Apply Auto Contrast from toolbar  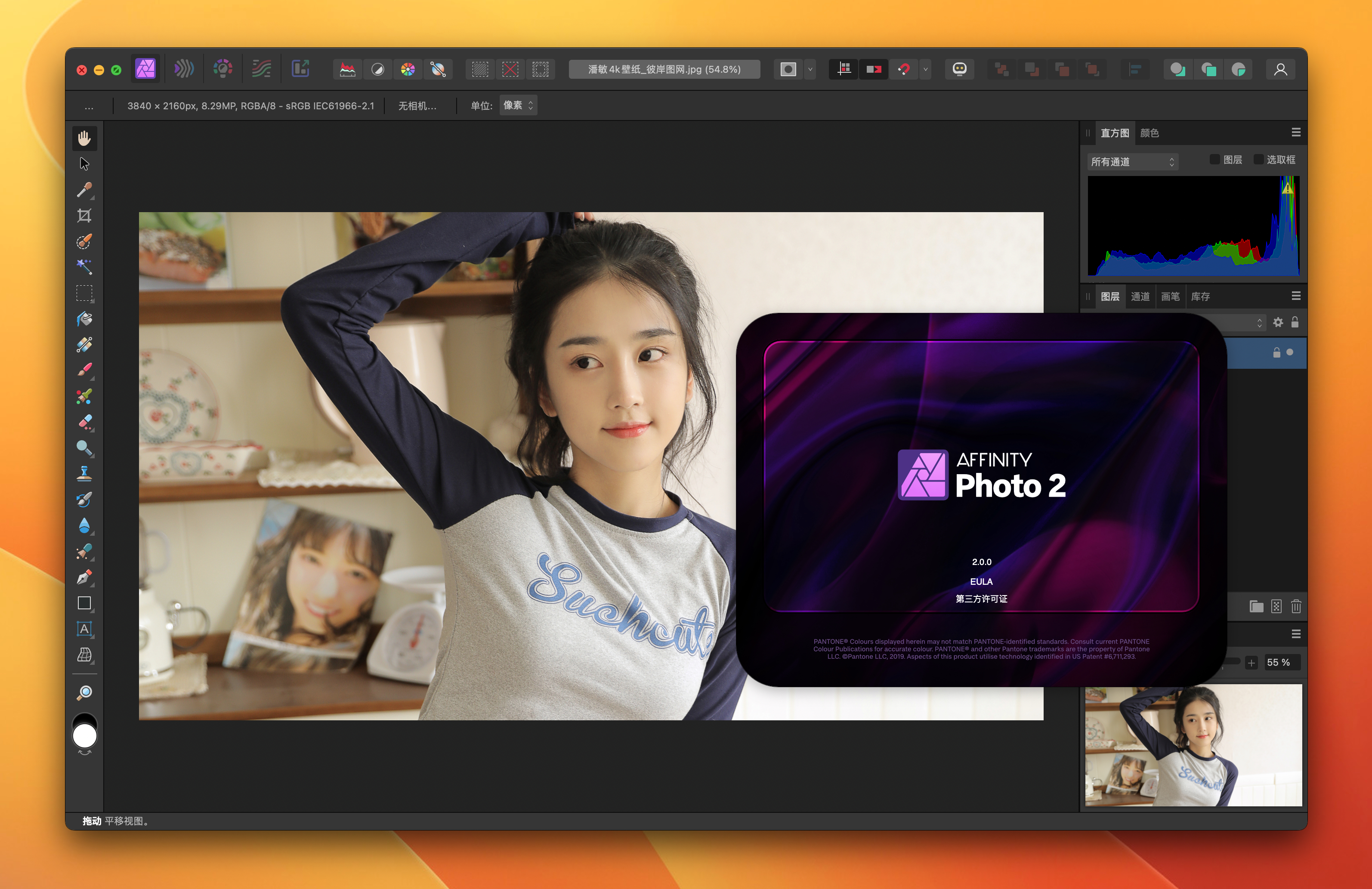(x=377, y=70)
